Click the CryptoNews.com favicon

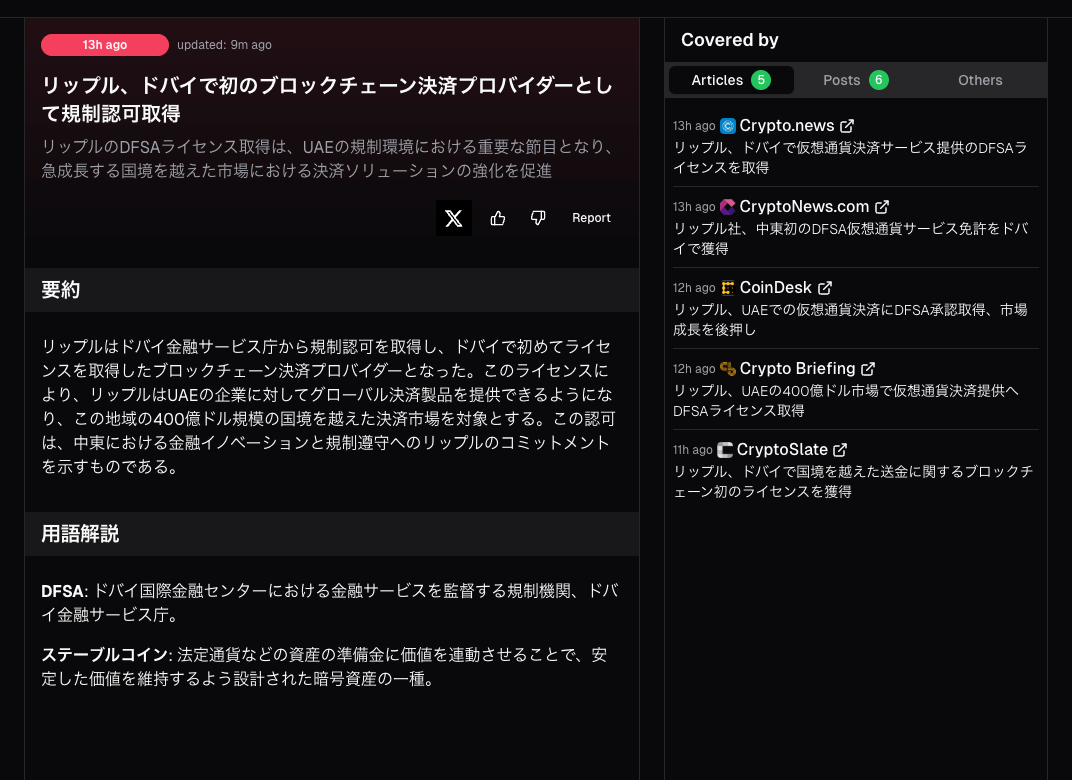(x=729, y=207)
